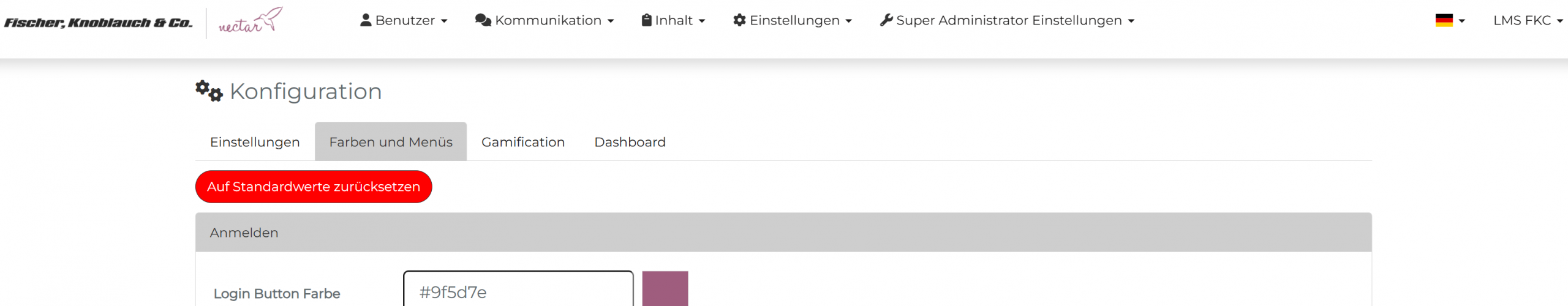Click the Fischer, Knoblauch & Co. logo
Viewport: 1568px width, 306px height.
[x=98, y=23]
